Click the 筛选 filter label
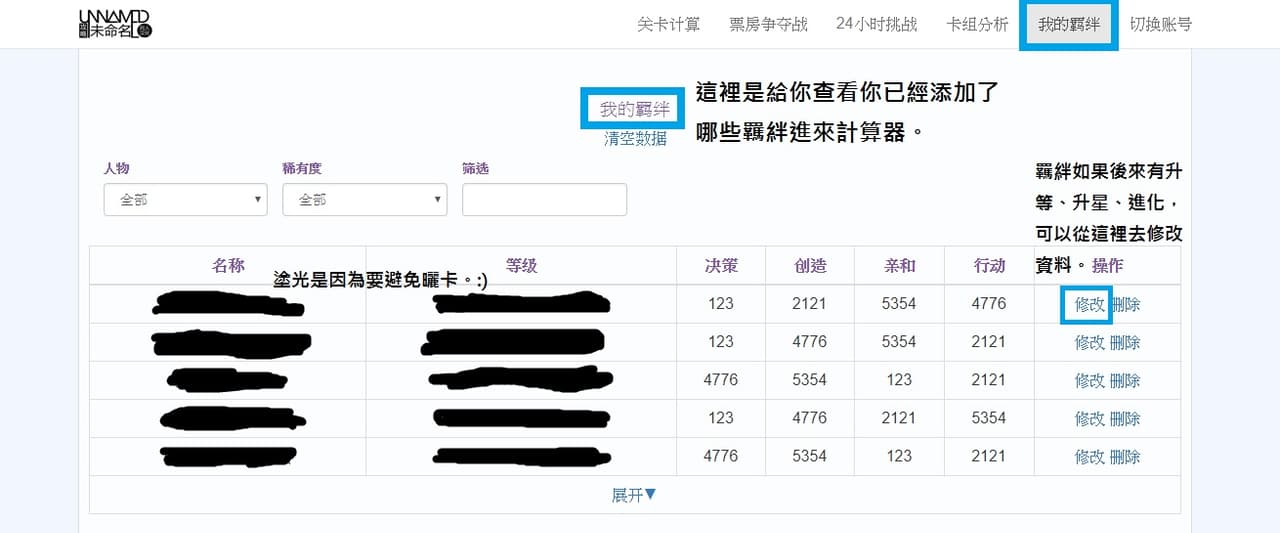This screenshot has width=1280, height=533. (x=475, y=169)
